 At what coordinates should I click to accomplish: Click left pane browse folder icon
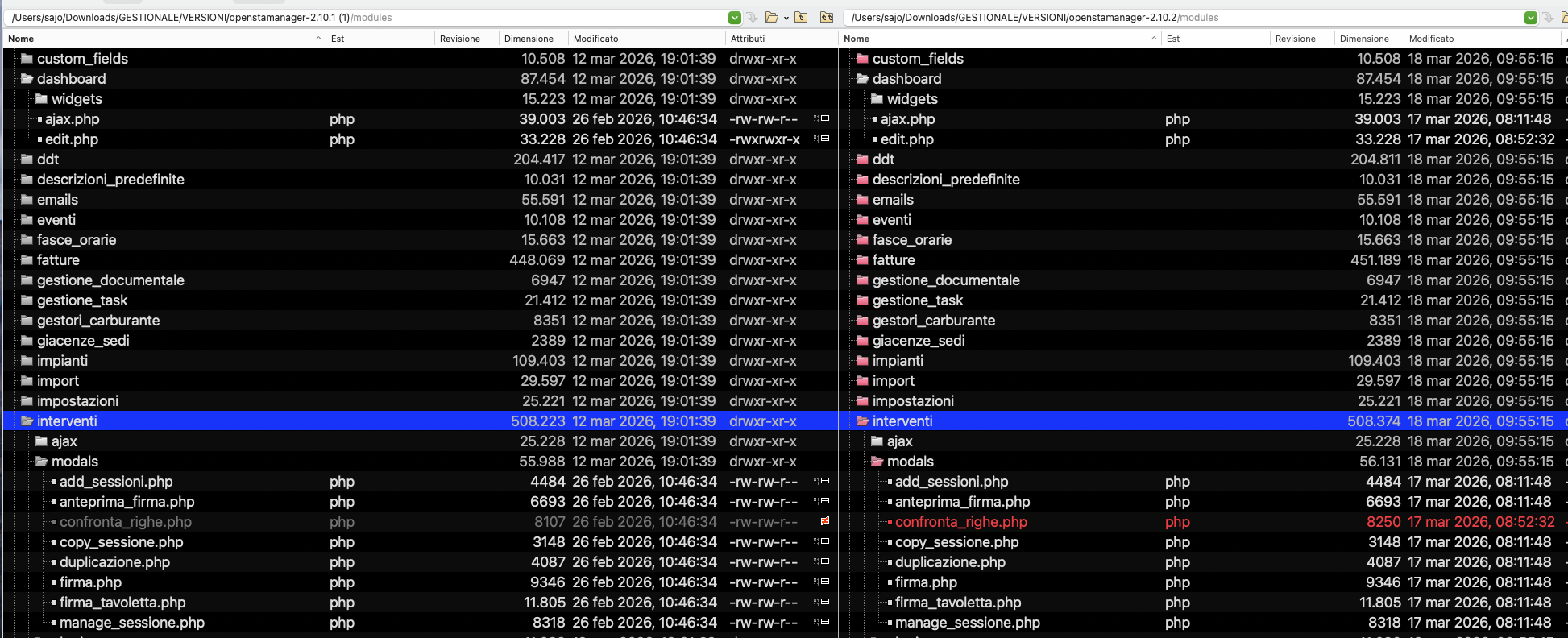tap(771, 17)
